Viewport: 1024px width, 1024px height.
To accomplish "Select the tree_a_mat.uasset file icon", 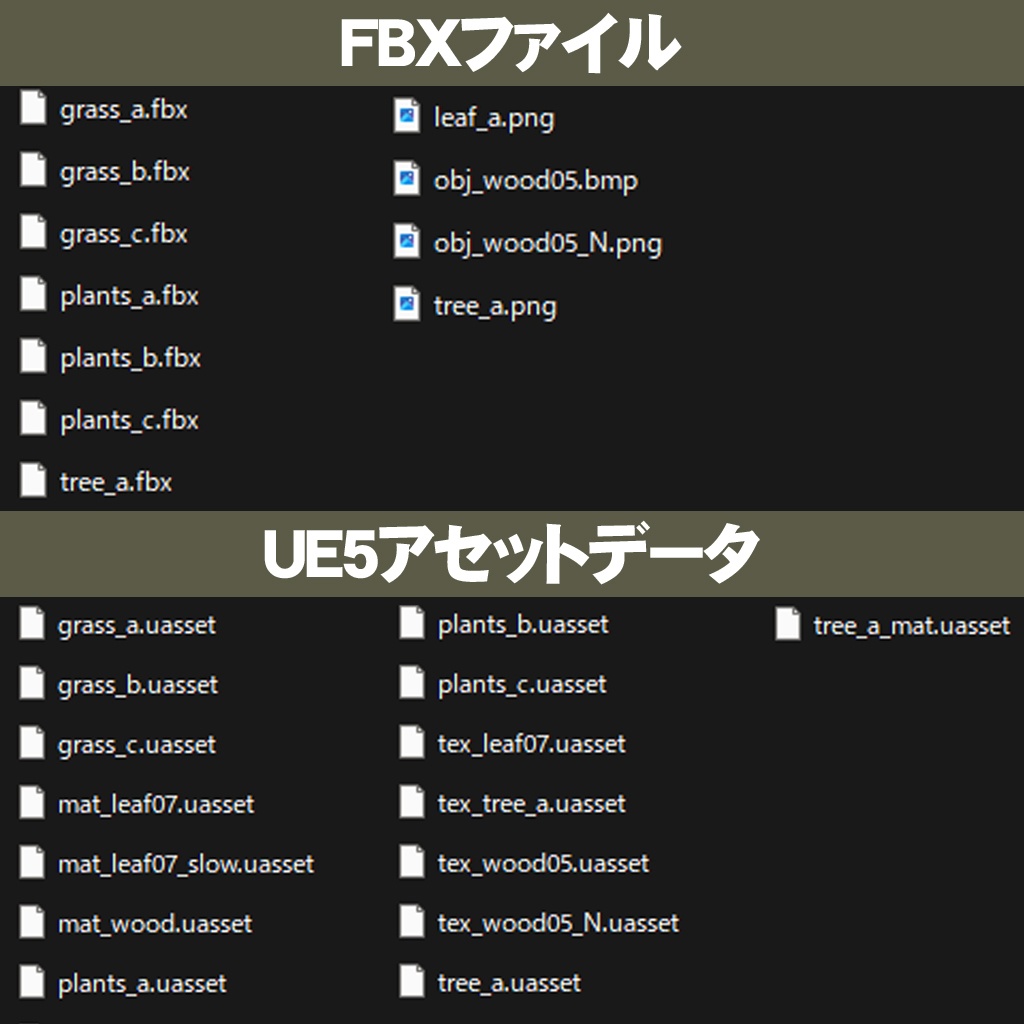I will point(785,624).
